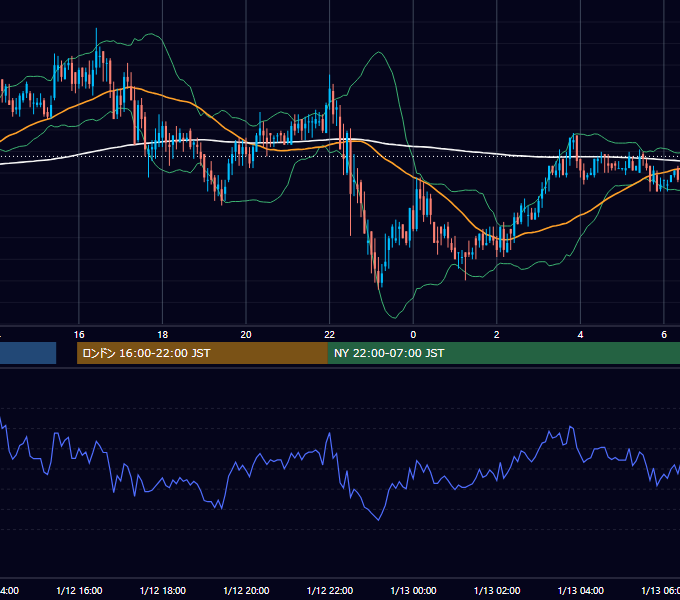Click the 18 hour axis label

coord(163,335)
